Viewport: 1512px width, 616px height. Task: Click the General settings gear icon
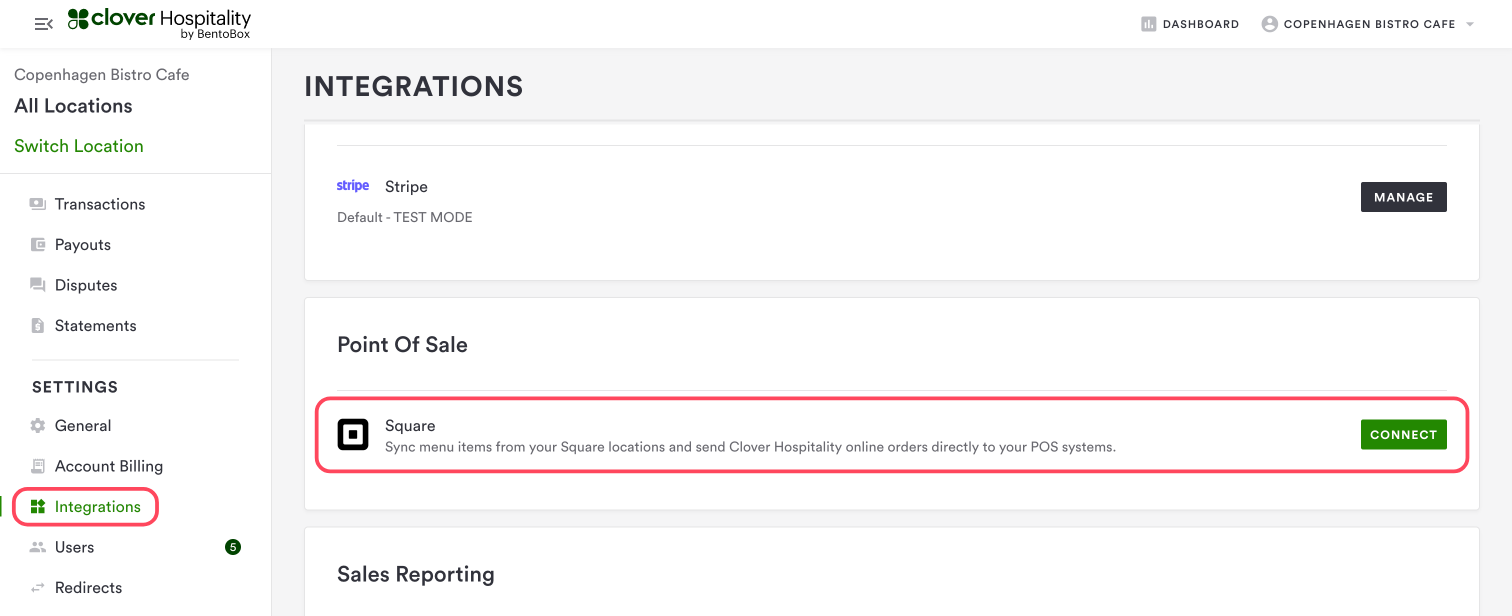click(38, 426)
